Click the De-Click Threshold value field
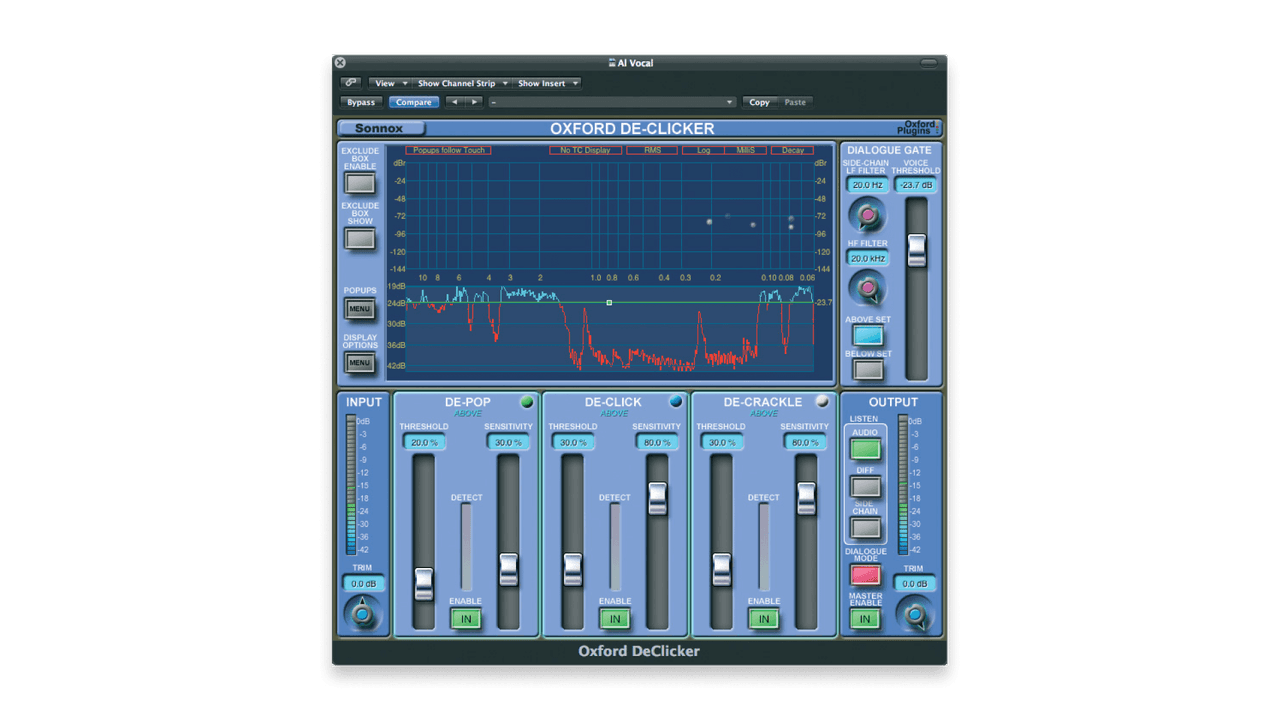This screenshot has width=1280, height=720. point(571,441)
